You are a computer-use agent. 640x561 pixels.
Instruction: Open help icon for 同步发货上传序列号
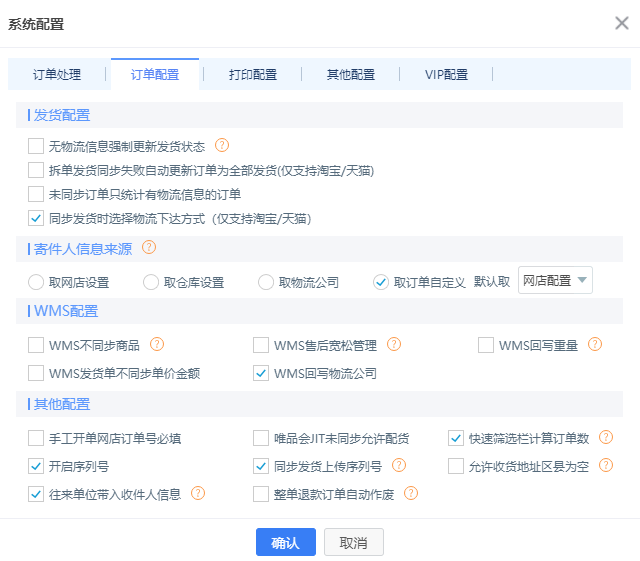pos(399,465)
